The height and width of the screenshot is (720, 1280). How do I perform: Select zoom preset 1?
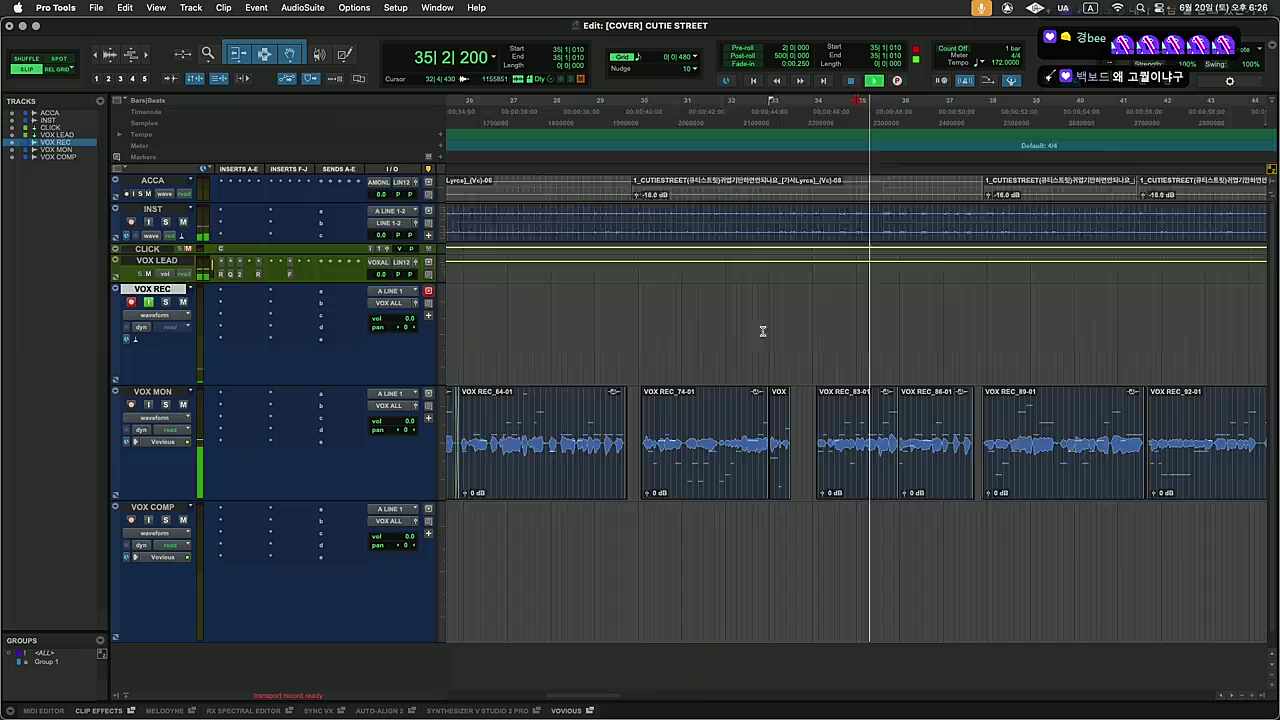(96, 79)
